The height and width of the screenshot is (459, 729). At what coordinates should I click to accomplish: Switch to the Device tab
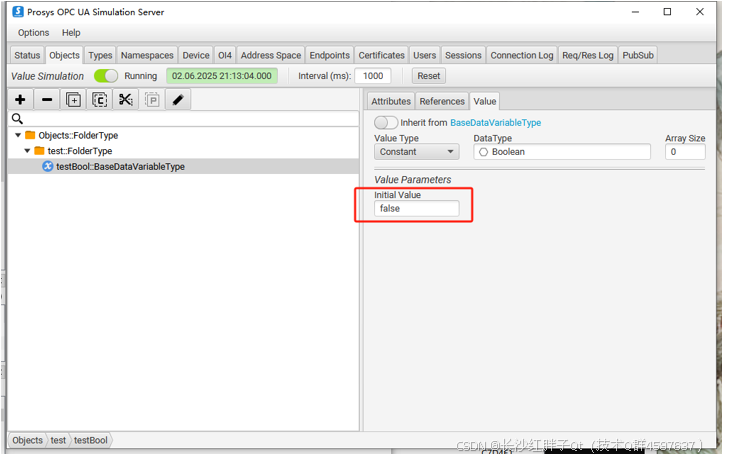[196, 55]
